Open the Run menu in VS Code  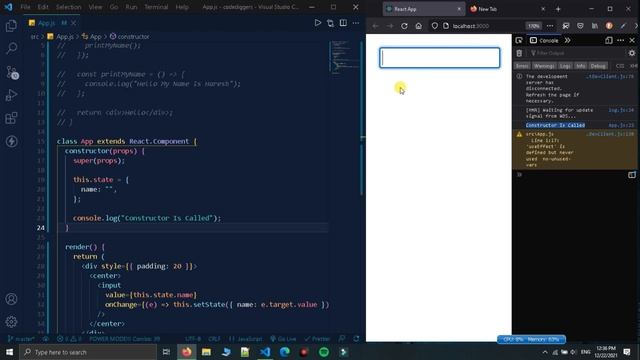click(131, 7)
